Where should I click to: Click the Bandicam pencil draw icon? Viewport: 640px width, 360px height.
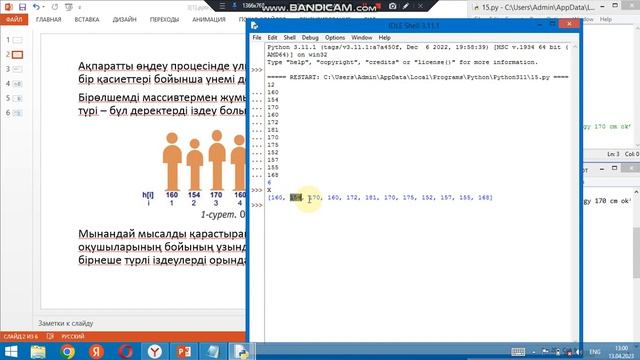pos(406,6)
